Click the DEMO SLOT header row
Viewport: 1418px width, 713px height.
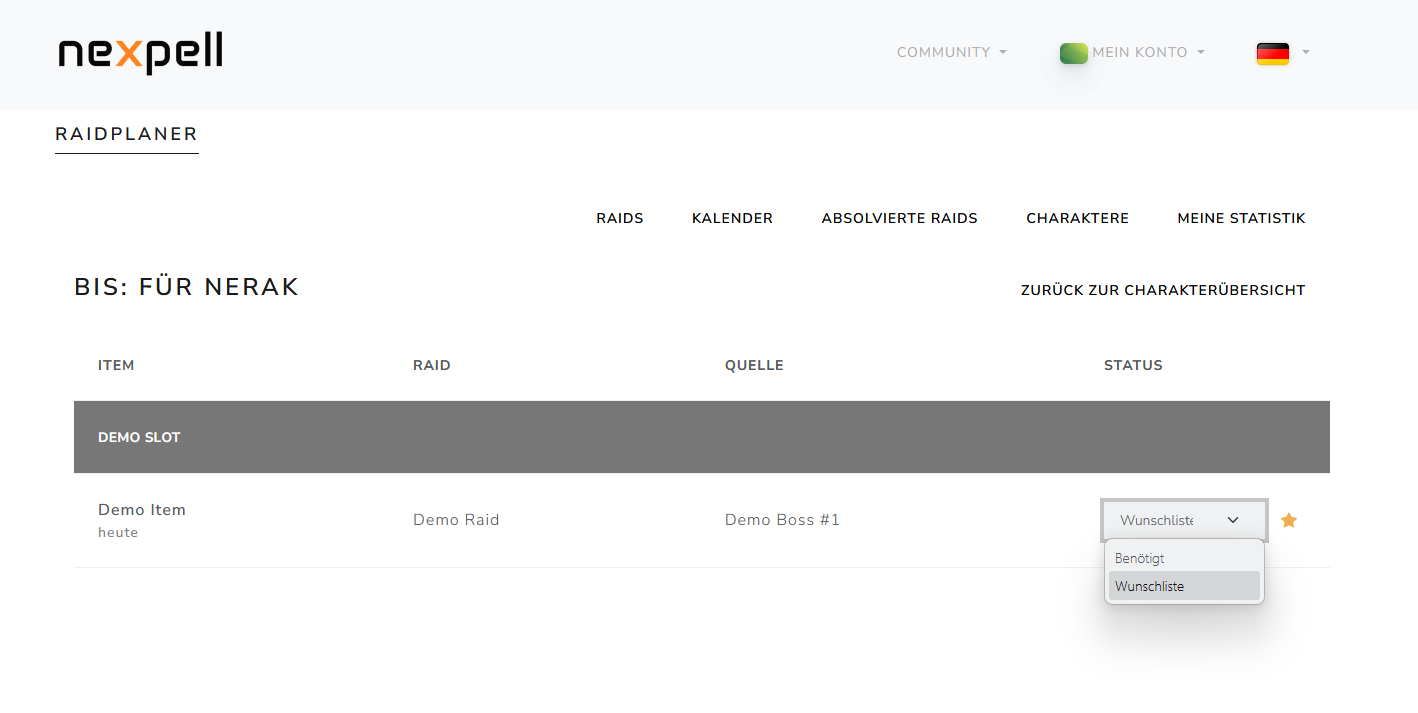click(x=139, y=436)
